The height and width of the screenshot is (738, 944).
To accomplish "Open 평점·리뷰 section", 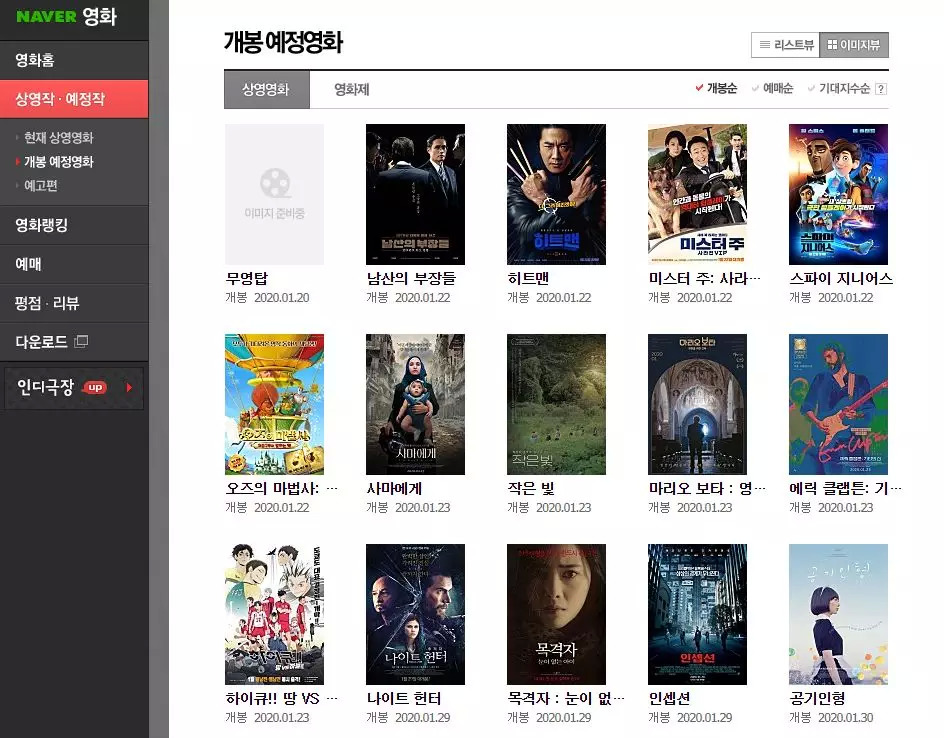I will point(74,303).
